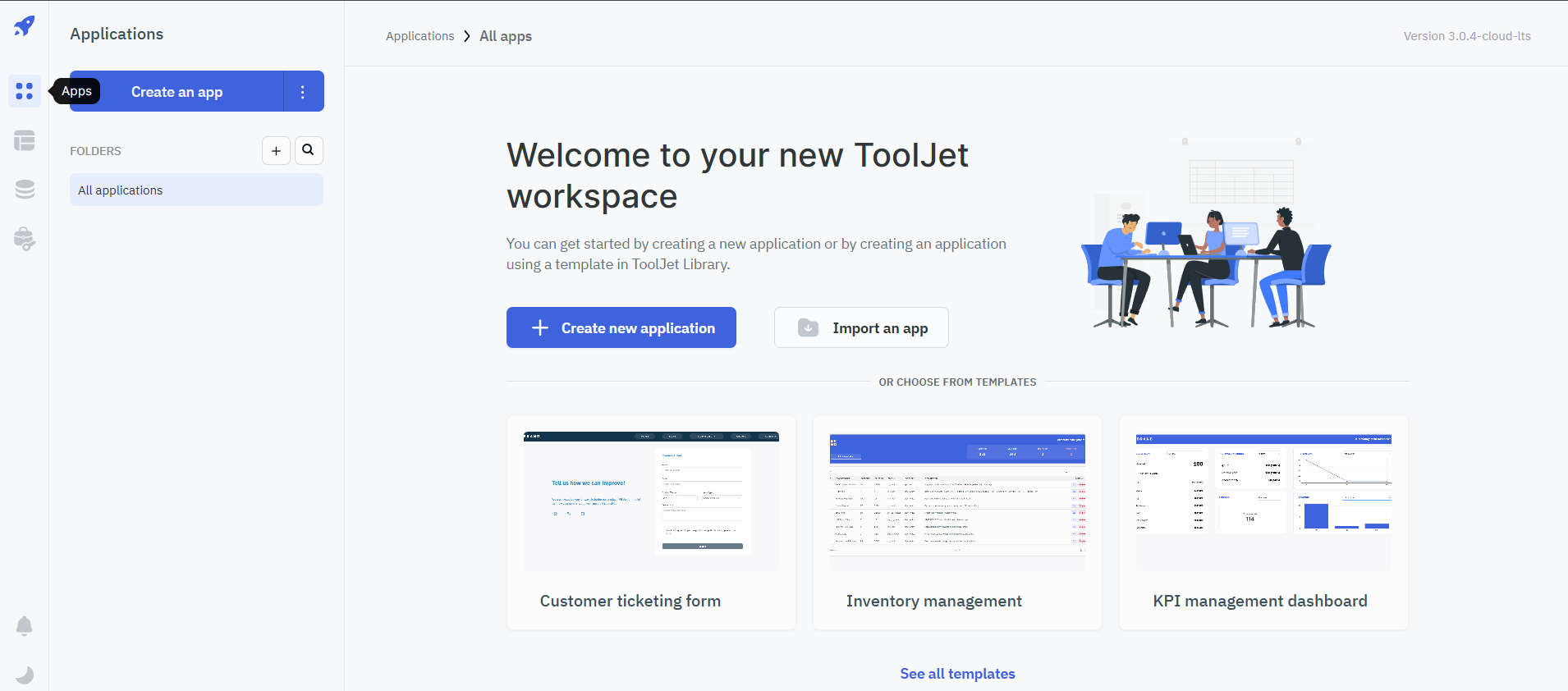Click Applications in the breadcrumb
The height and width of the screenshot is (691, 1568).
pos(420,36)
